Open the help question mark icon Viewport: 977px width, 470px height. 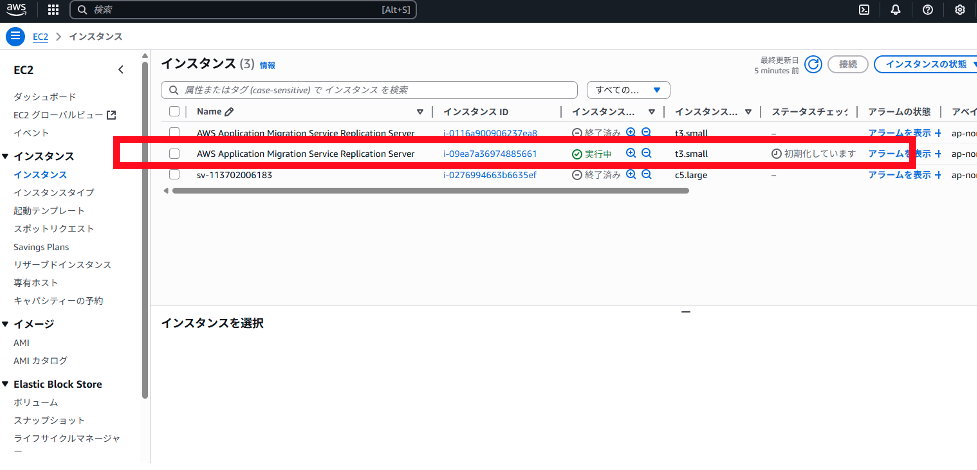click(x=928, y=9)
